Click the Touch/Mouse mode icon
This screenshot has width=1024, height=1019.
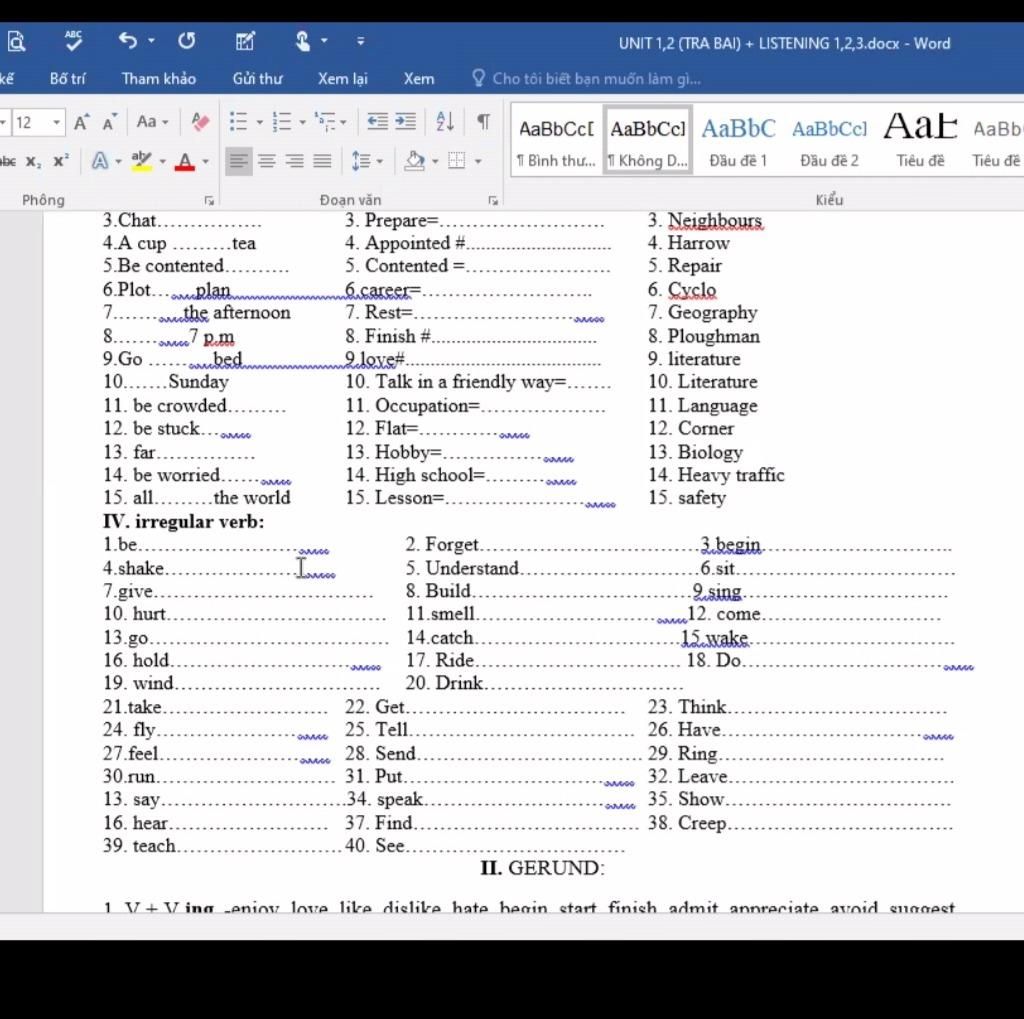[x=302, y=41]
